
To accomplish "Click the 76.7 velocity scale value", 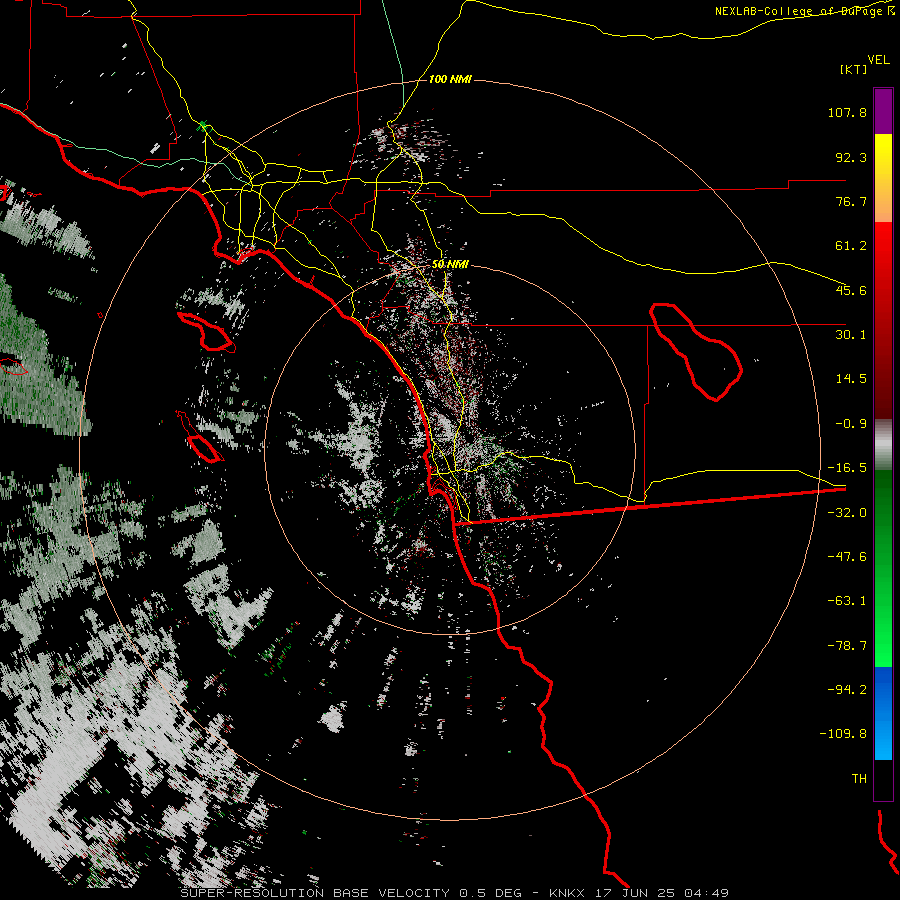I will [x=851, y=201].
